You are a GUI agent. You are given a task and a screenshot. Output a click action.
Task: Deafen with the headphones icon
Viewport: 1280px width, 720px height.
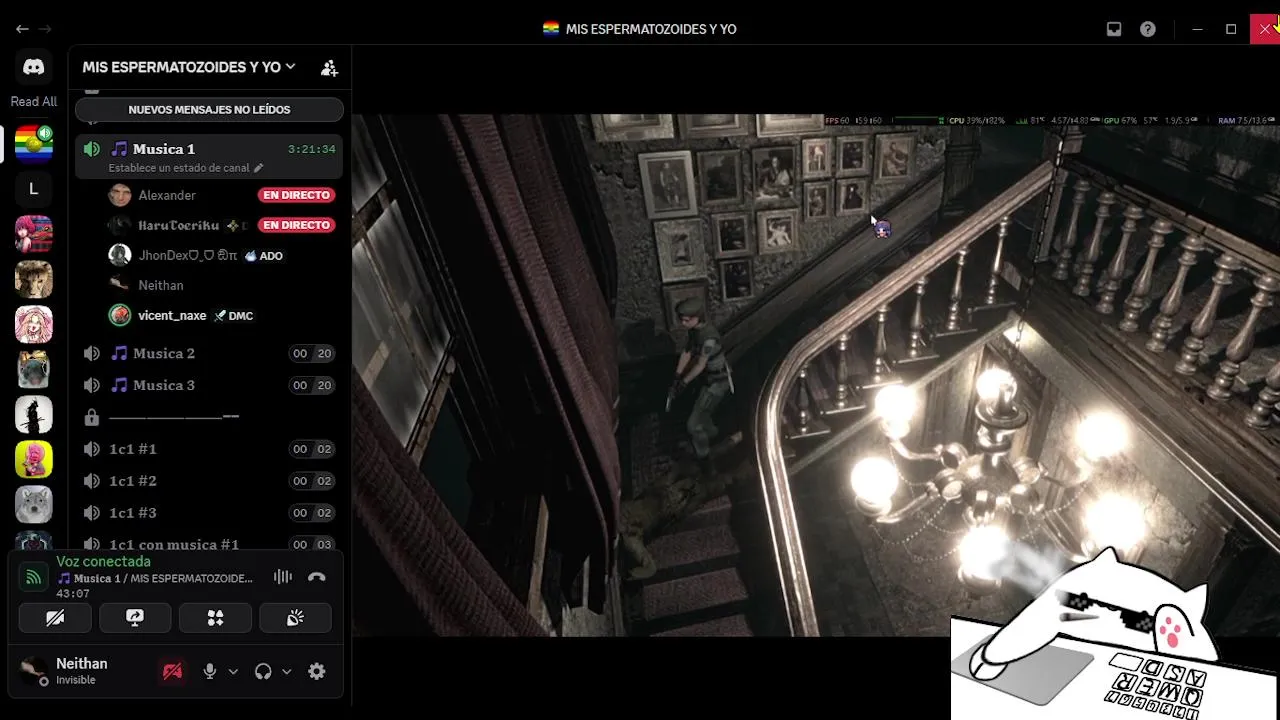coord(263,672)
